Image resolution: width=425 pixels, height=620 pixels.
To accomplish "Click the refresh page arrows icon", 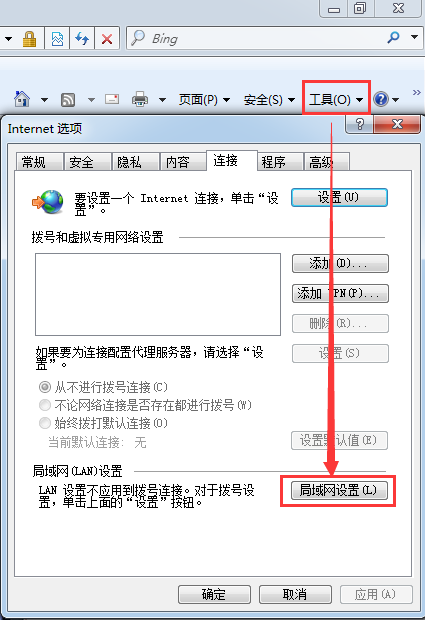I will pyautogui.click(x=82, y=38).
